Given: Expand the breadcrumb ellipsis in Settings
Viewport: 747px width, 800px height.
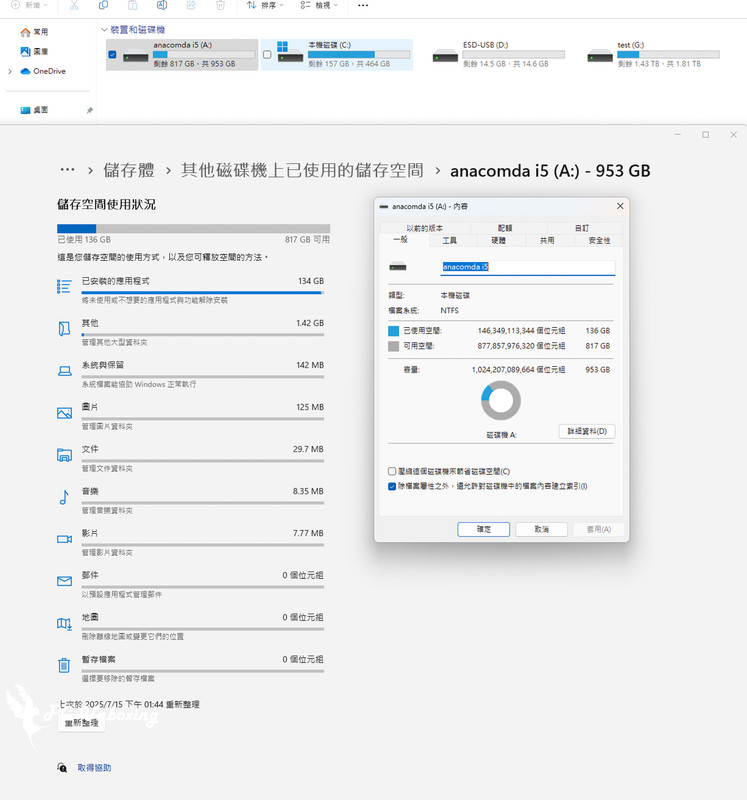Looking at the screenshot, I should click(67, 170).
